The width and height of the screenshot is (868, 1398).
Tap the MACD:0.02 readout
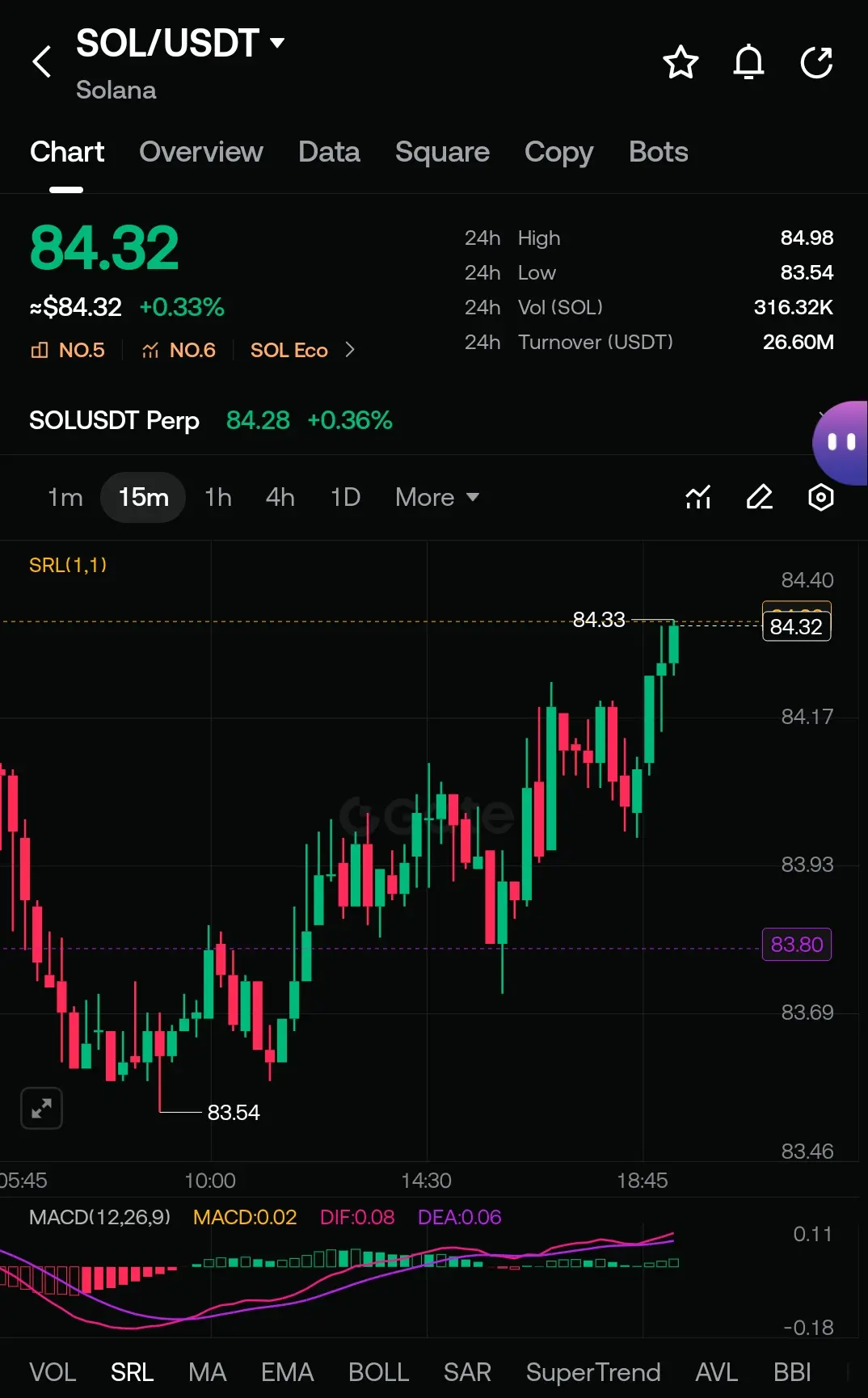(x=245, y=1217)
